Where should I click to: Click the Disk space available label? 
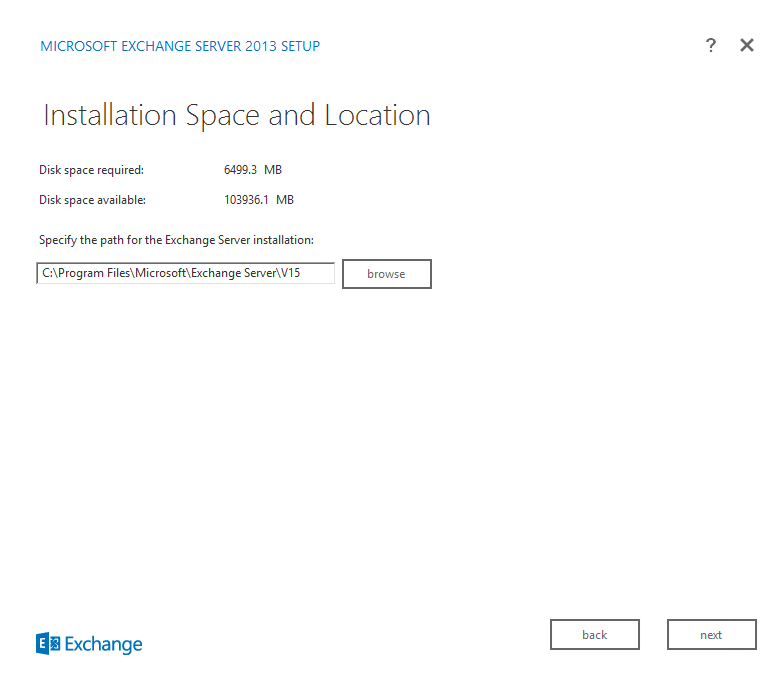(92, 200)
